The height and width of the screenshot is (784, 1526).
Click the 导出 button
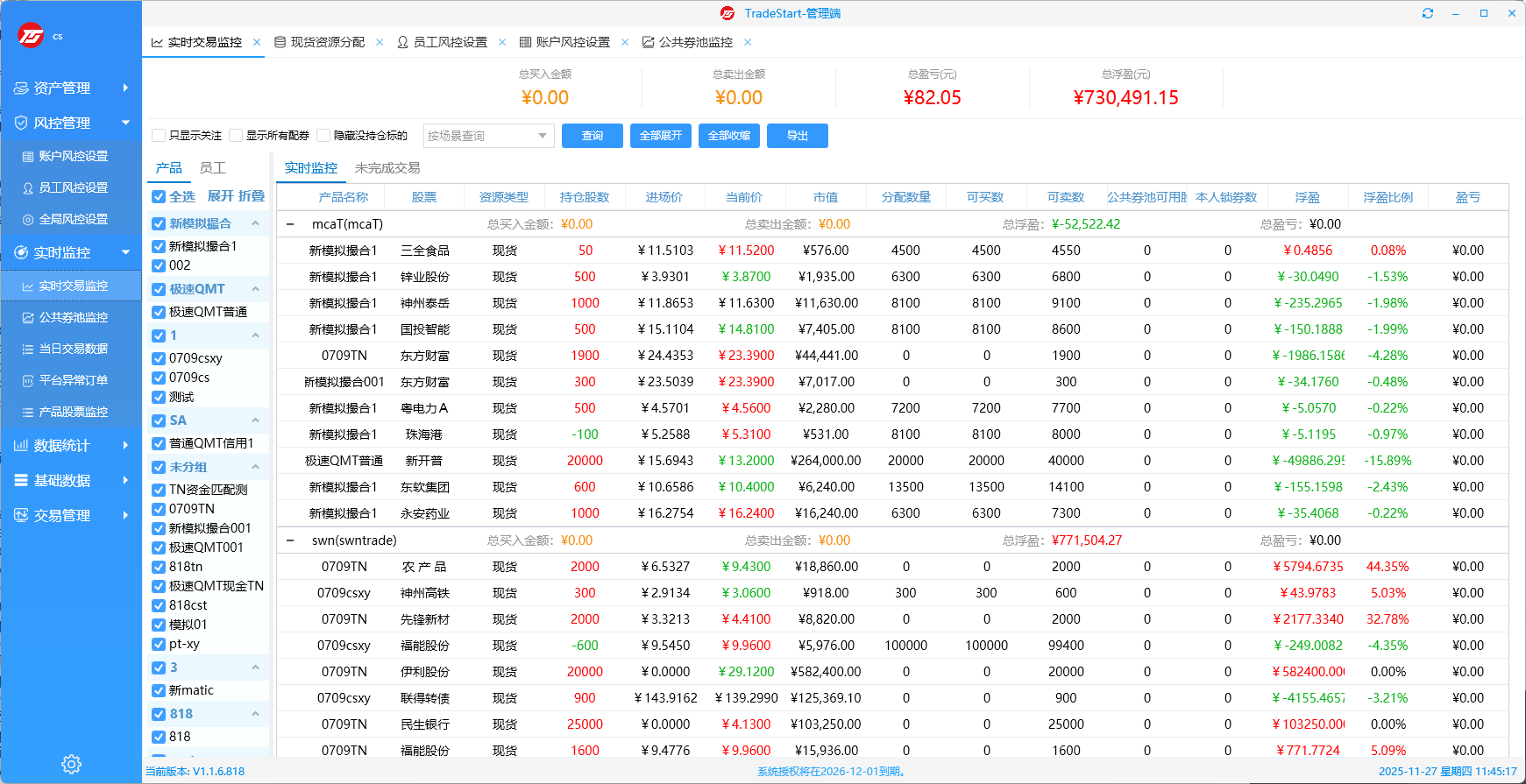pyautogui.click(x=797, y=136)
